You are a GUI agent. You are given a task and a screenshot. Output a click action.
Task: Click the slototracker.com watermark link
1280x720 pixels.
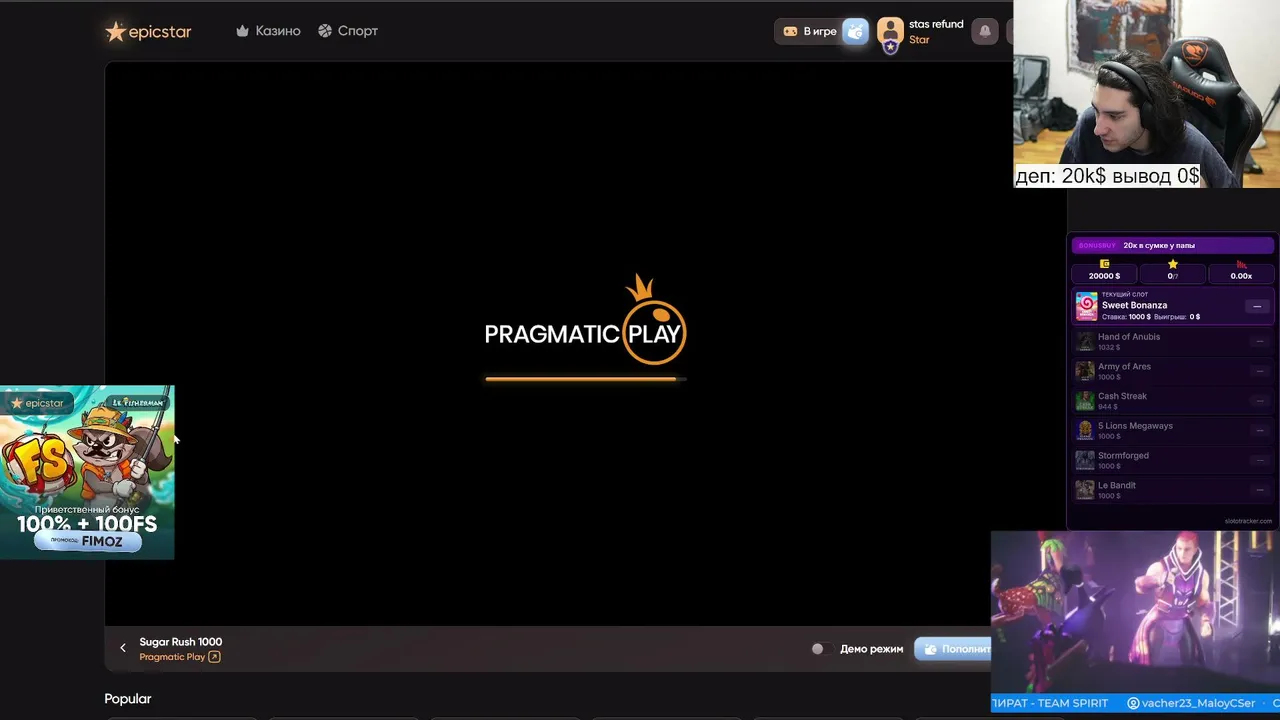(1248, 521)
